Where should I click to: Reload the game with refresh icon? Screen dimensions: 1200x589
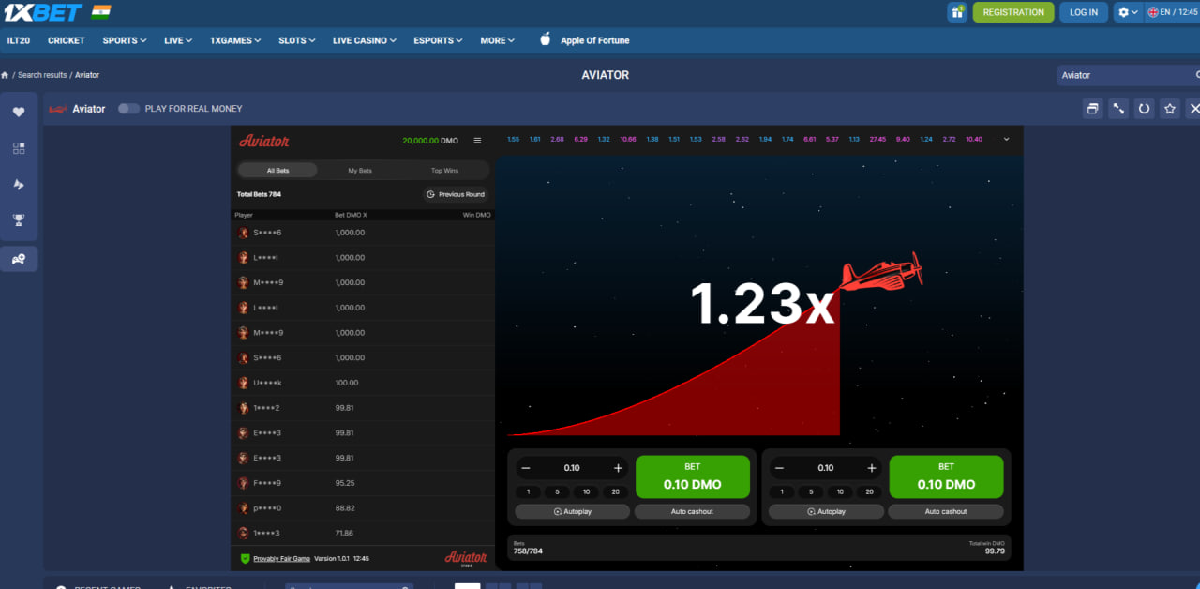click(x=1144, y=108)
